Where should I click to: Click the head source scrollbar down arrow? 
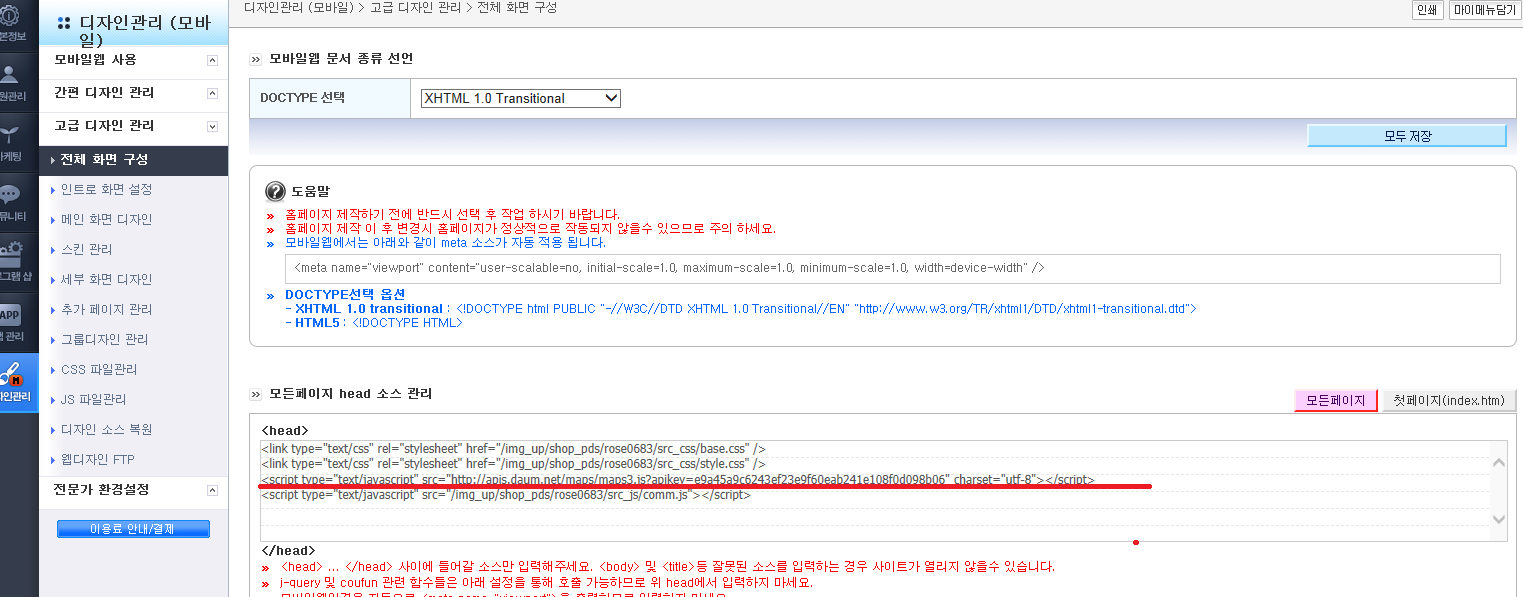point(1498,519)
